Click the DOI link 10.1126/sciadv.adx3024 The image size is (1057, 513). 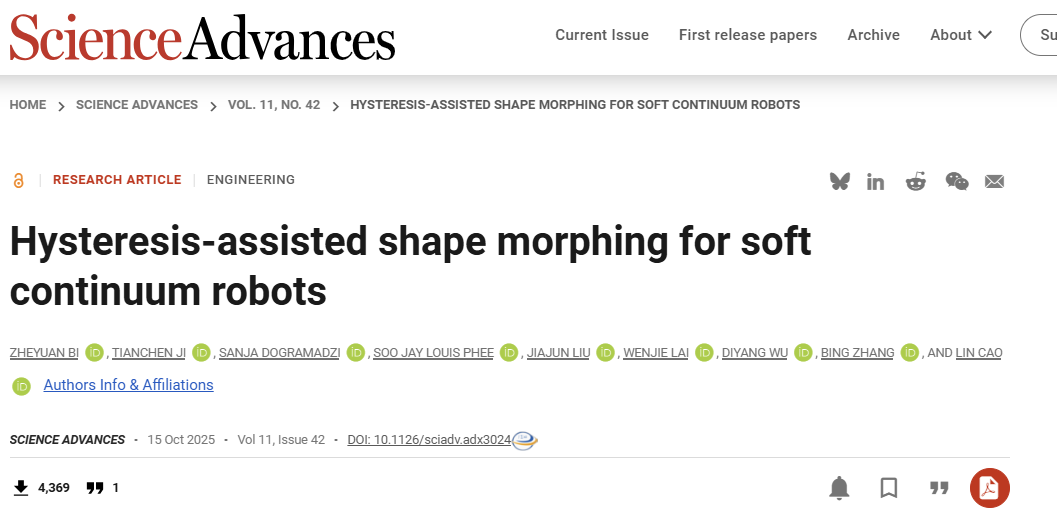click(x=429, y=440)
